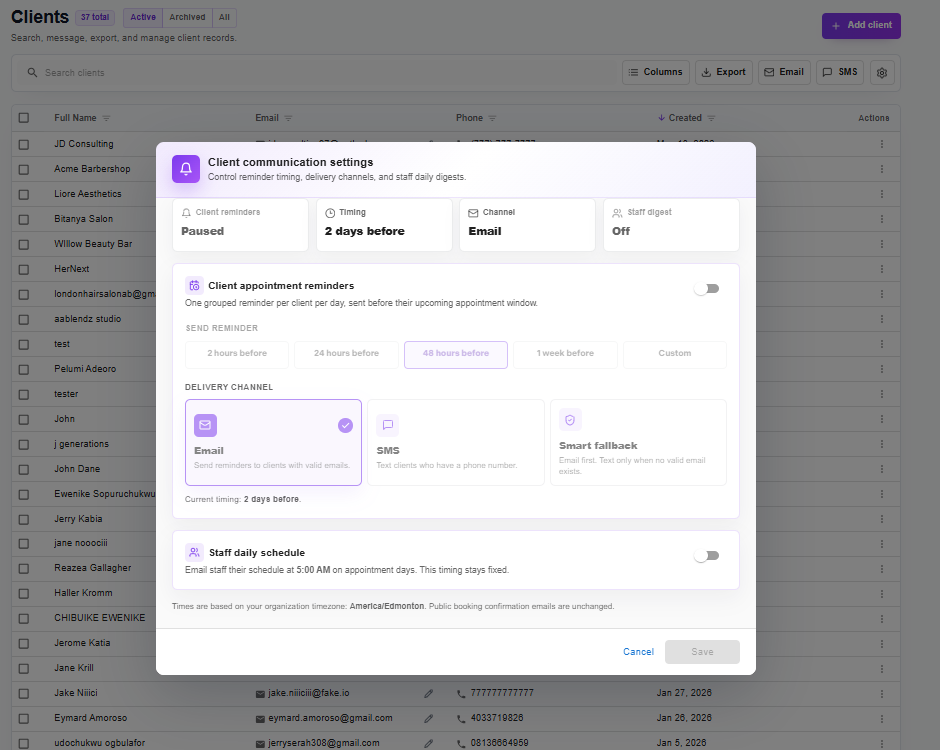The width and height of the screenshot is (940, 750).
Task: Open settings gear in clients toolbar
Action: 882,73
